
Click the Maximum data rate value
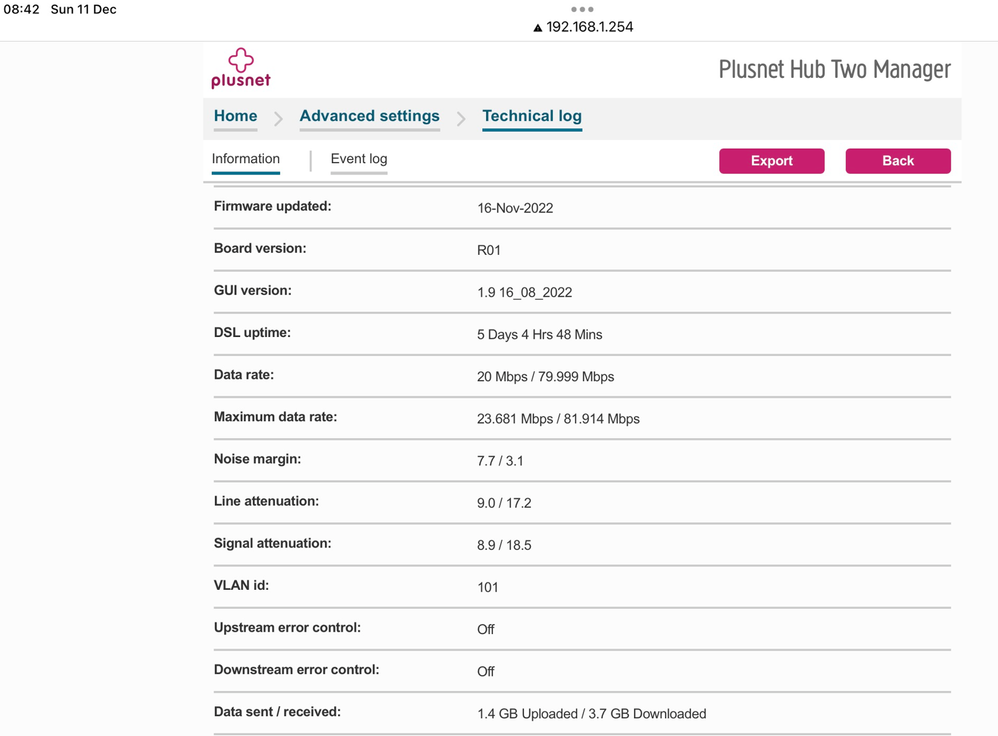[x=558, y=418]
